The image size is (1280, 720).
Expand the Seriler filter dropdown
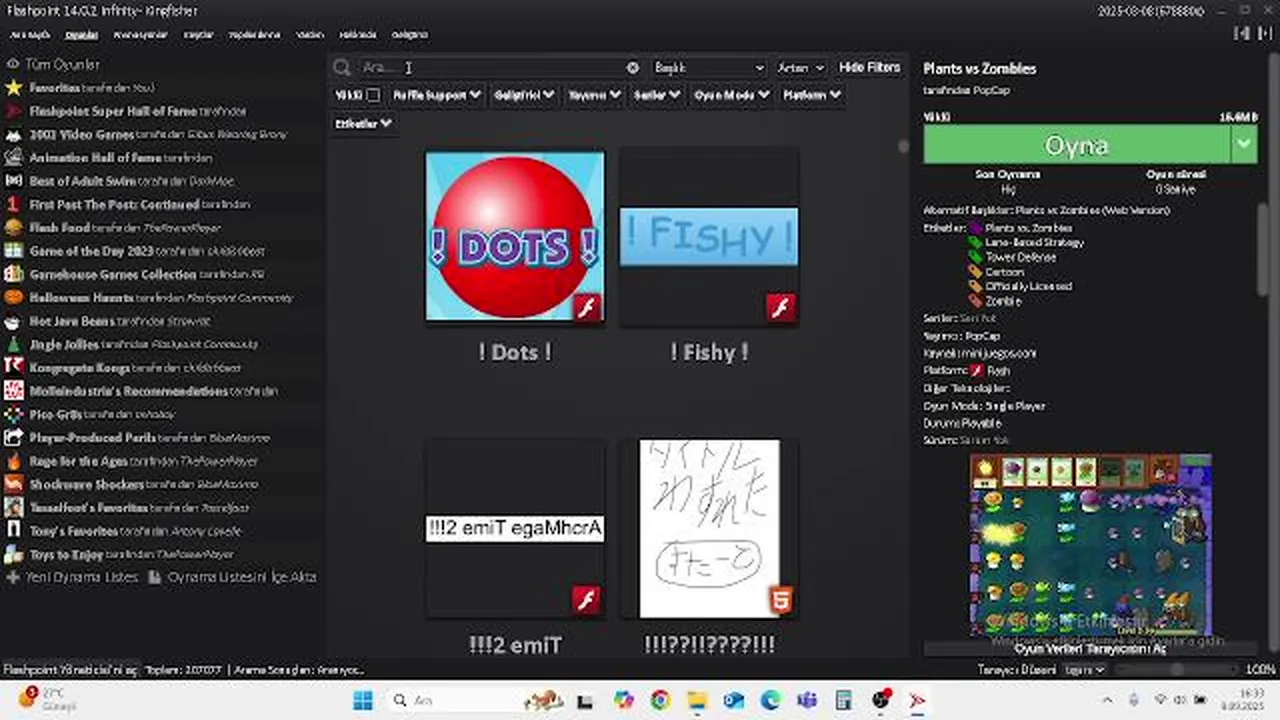(657, 95)
